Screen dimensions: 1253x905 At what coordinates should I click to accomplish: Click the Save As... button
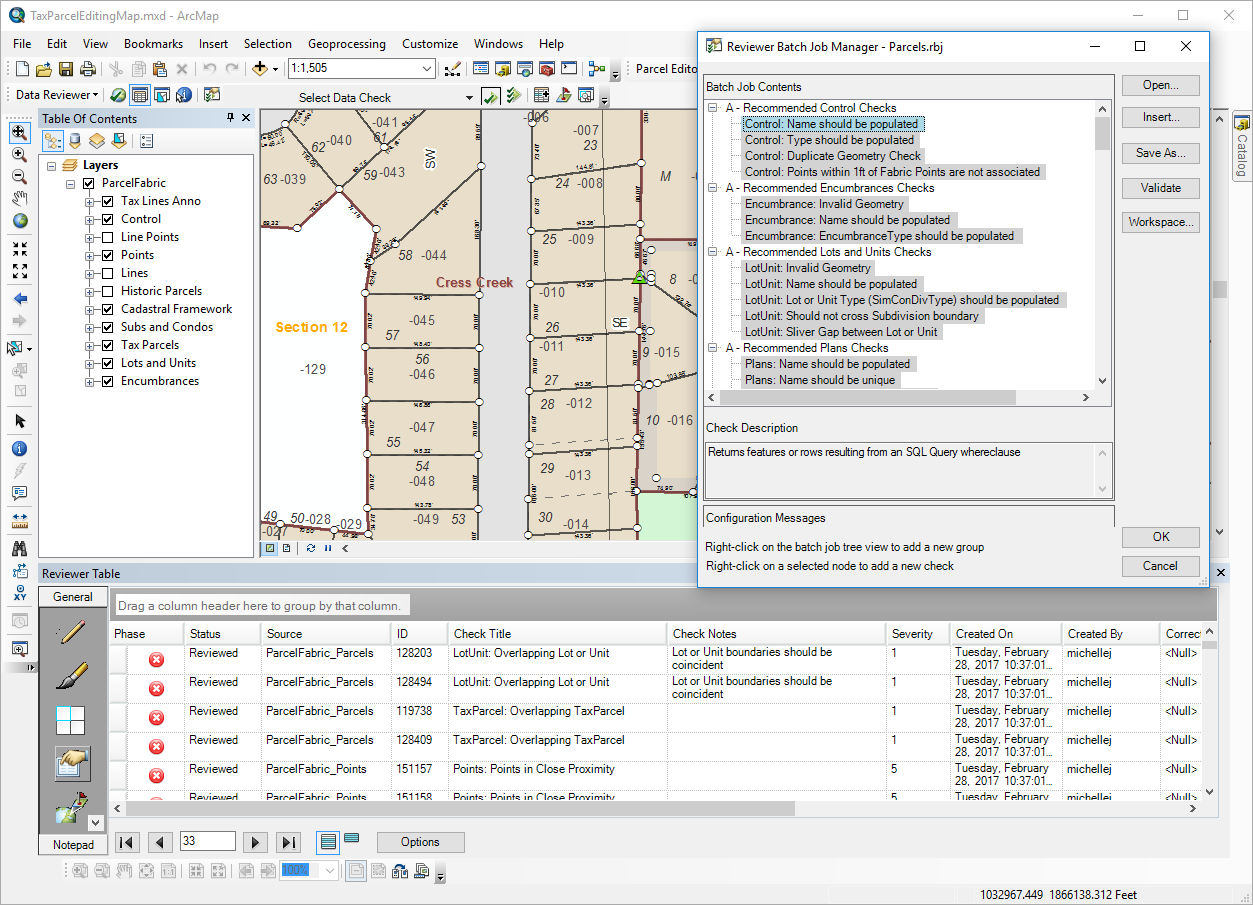1159,153
